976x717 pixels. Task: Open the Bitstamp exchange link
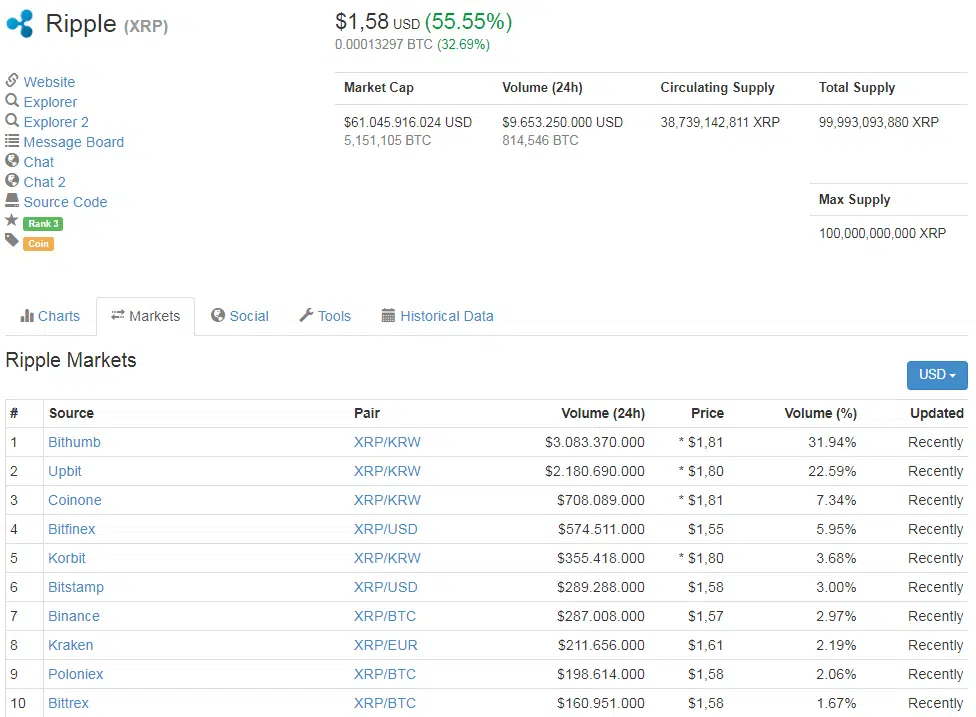76,587
